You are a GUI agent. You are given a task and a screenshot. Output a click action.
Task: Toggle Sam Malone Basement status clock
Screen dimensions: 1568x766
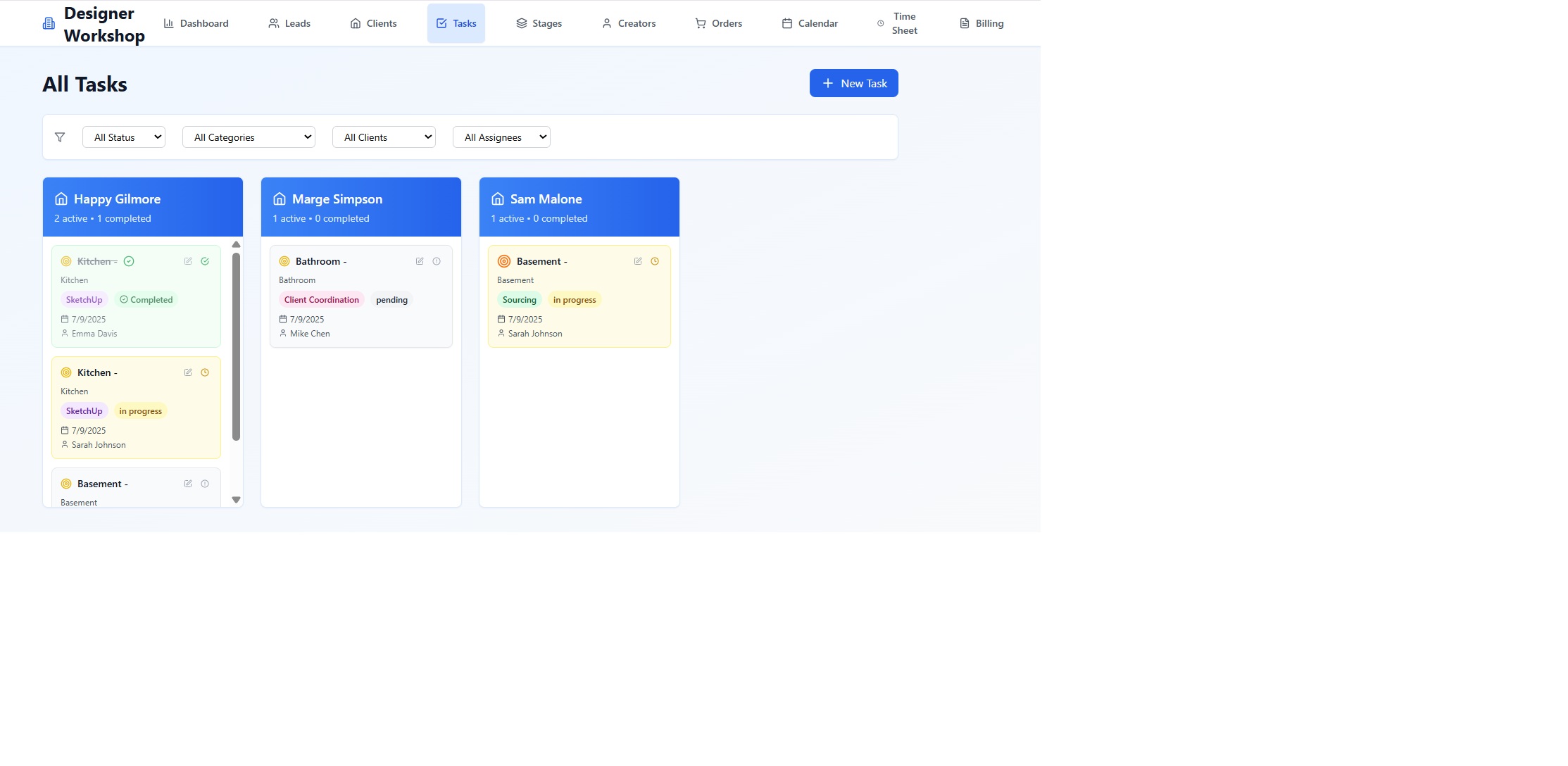(655, 261)
